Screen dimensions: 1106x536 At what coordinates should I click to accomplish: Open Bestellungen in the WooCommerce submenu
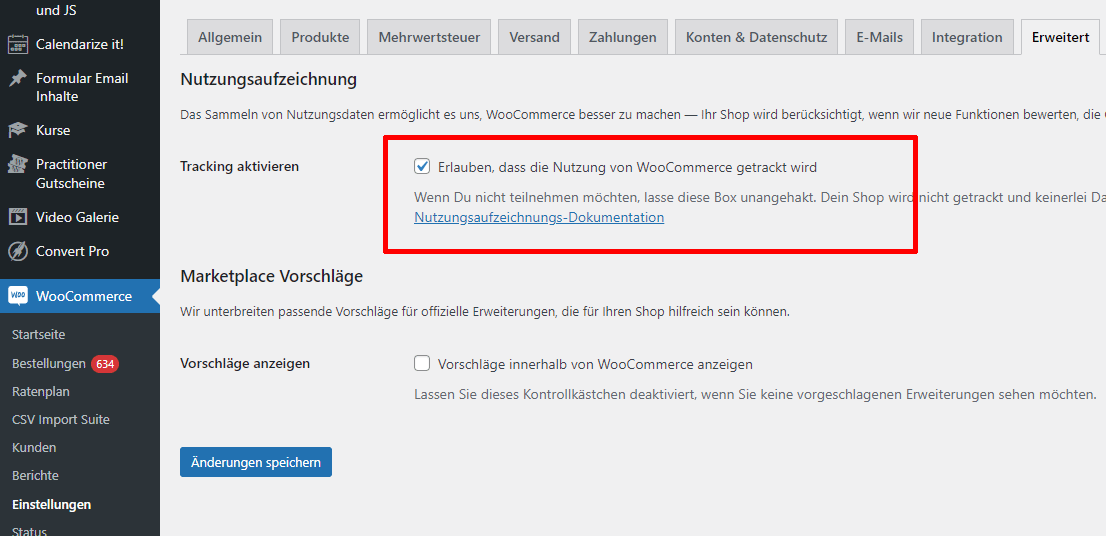(x=49, y=364)
